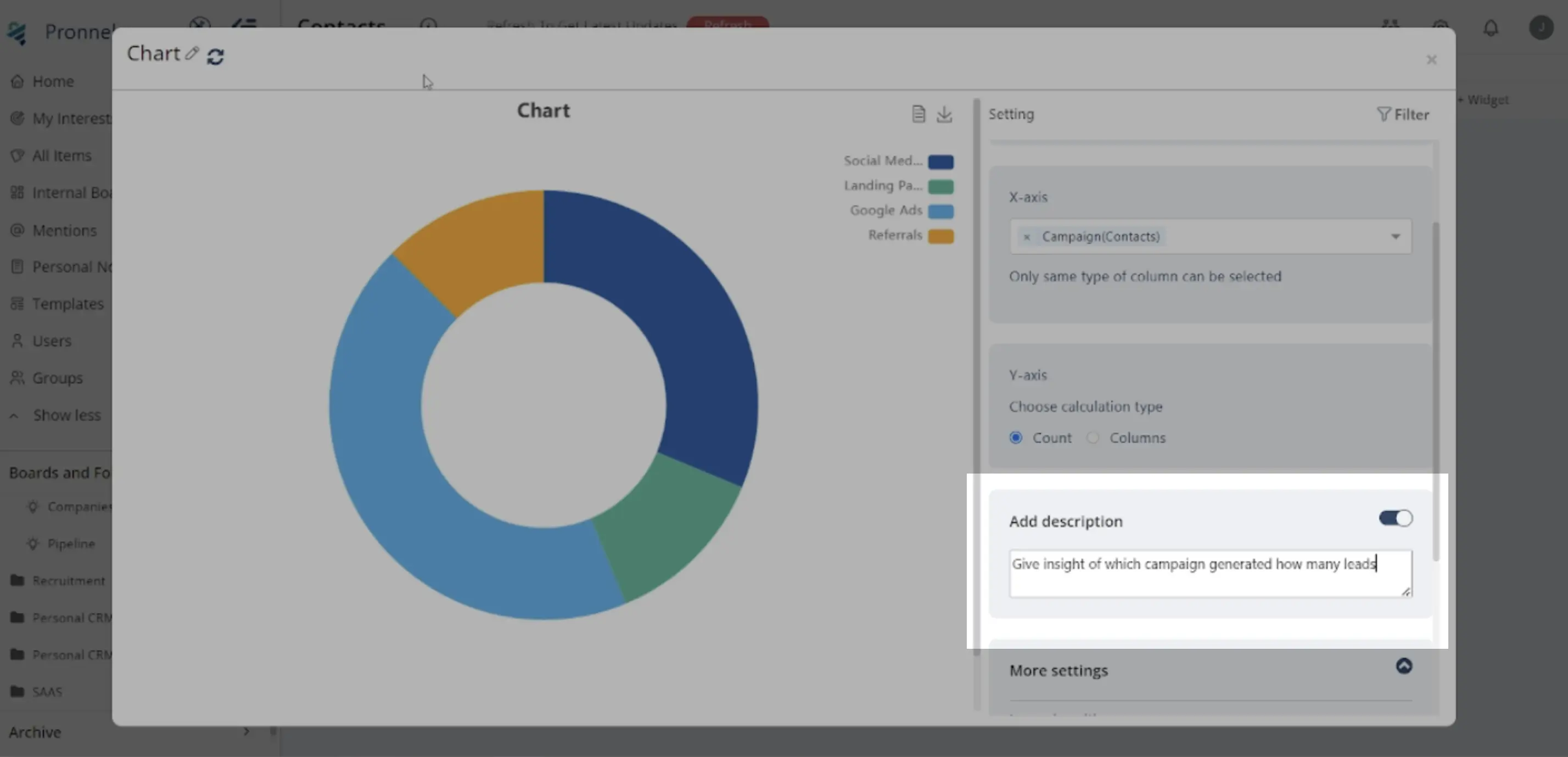Click the Home icon in sidebar

[18, 81]
